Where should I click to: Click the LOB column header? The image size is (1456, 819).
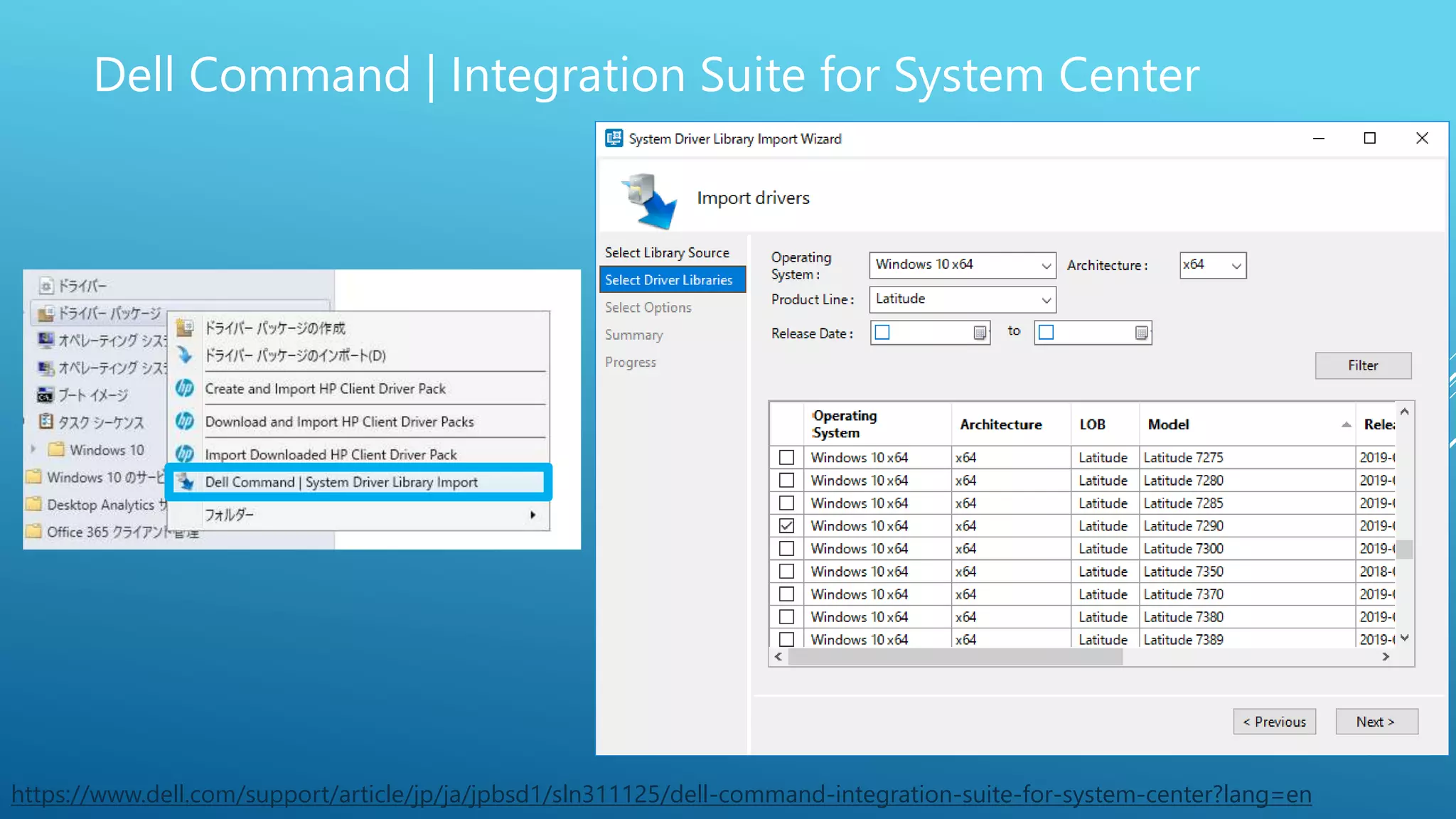click(1105, 424)
